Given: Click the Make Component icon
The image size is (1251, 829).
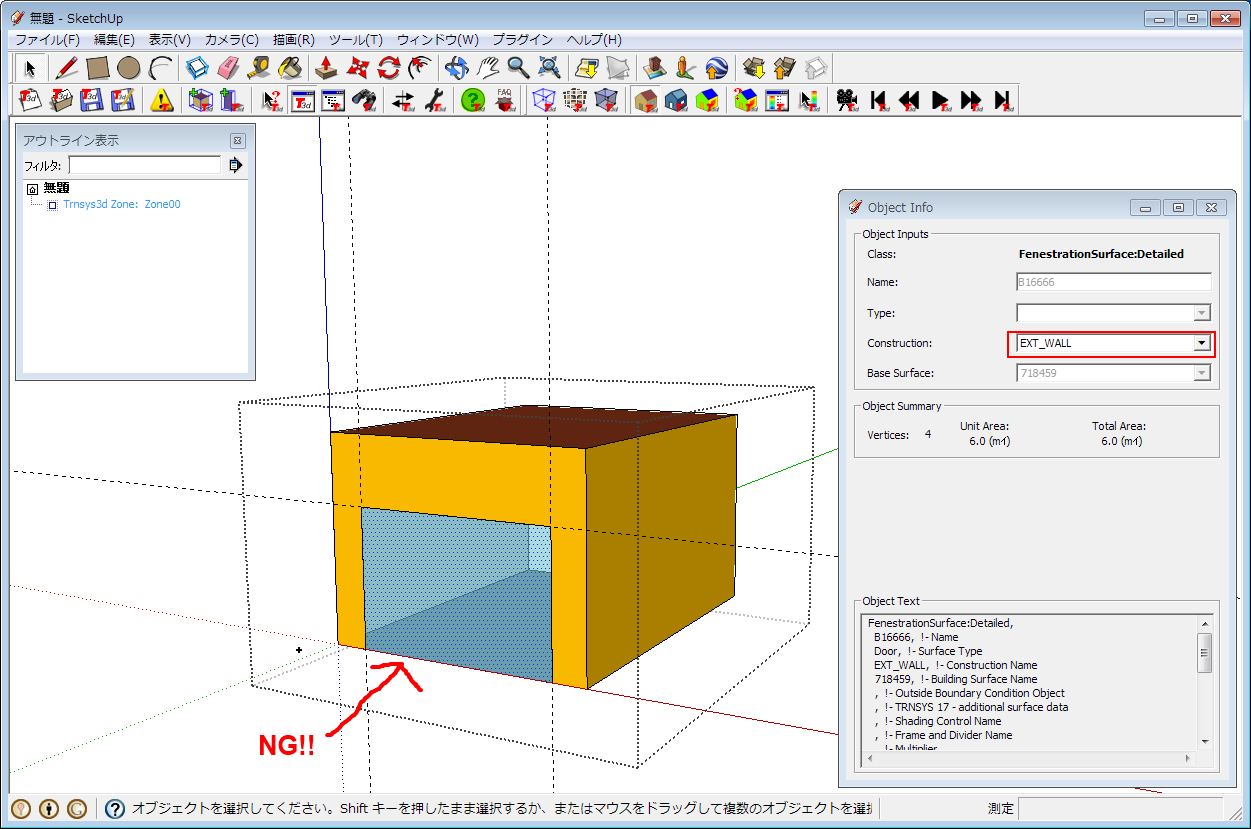Looking at the screenshot, I should pos(197,68).
